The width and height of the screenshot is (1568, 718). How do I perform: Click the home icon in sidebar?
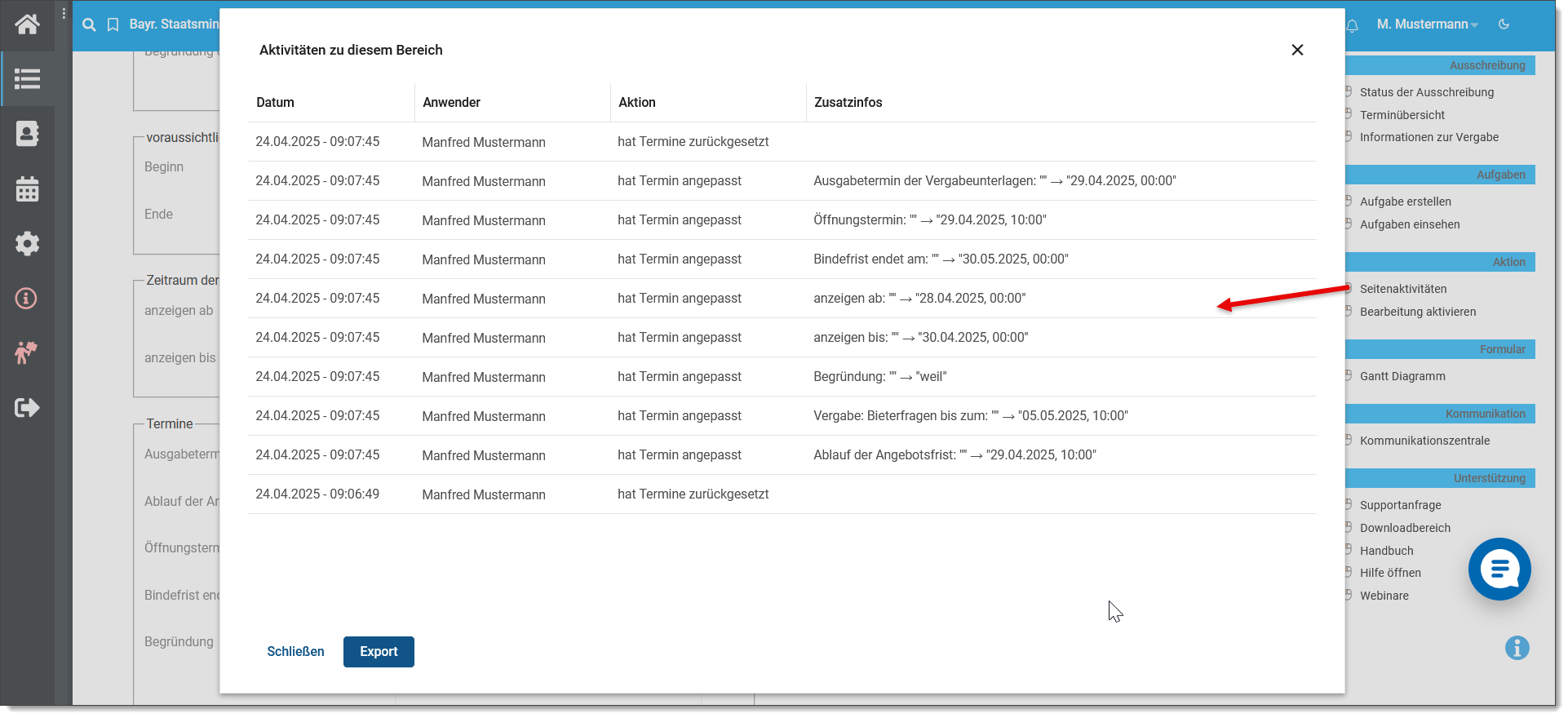click(x=27, y=24)
